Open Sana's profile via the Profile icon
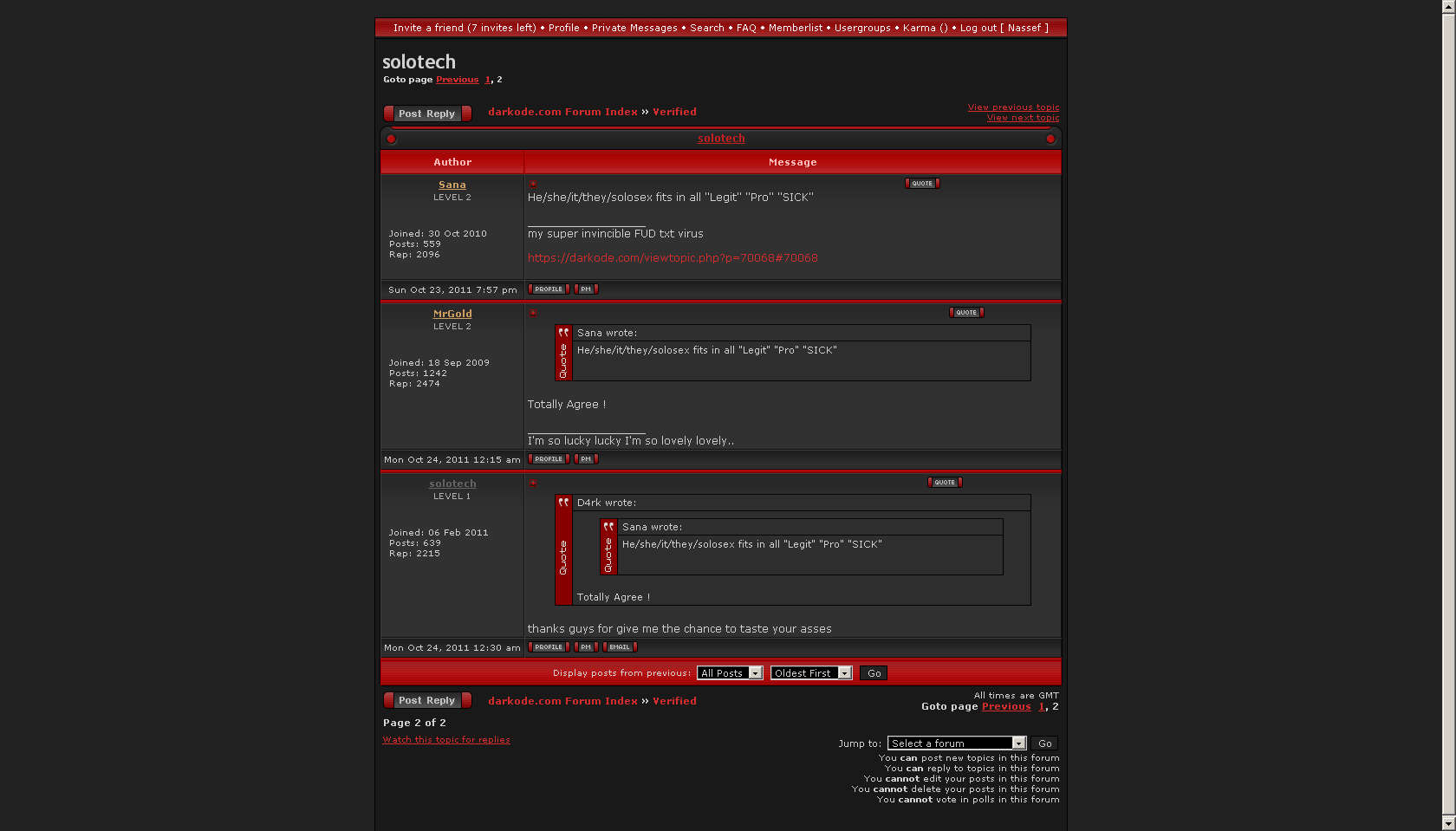This screenshot has width=1456, height=831. 549,289
